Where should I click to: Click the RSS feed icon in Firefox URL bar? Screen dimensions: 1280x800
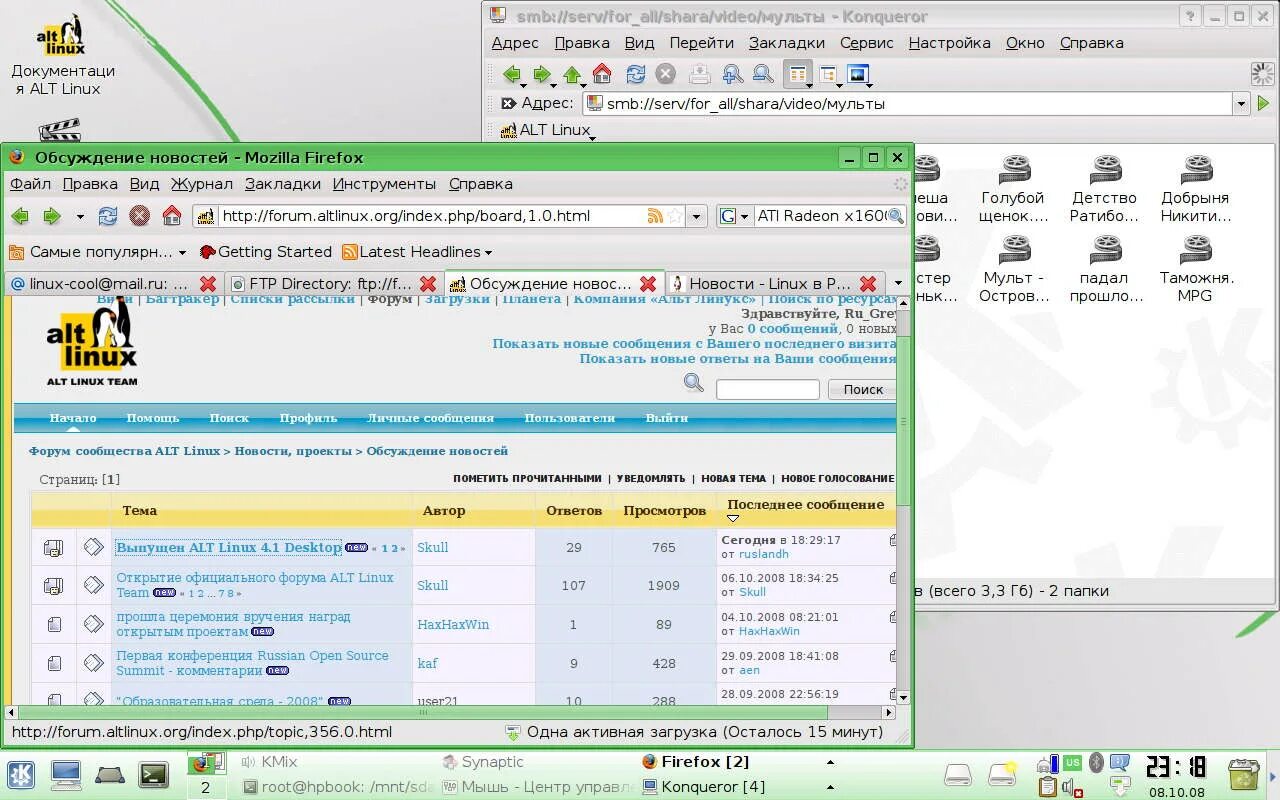(x=655, y=216)
